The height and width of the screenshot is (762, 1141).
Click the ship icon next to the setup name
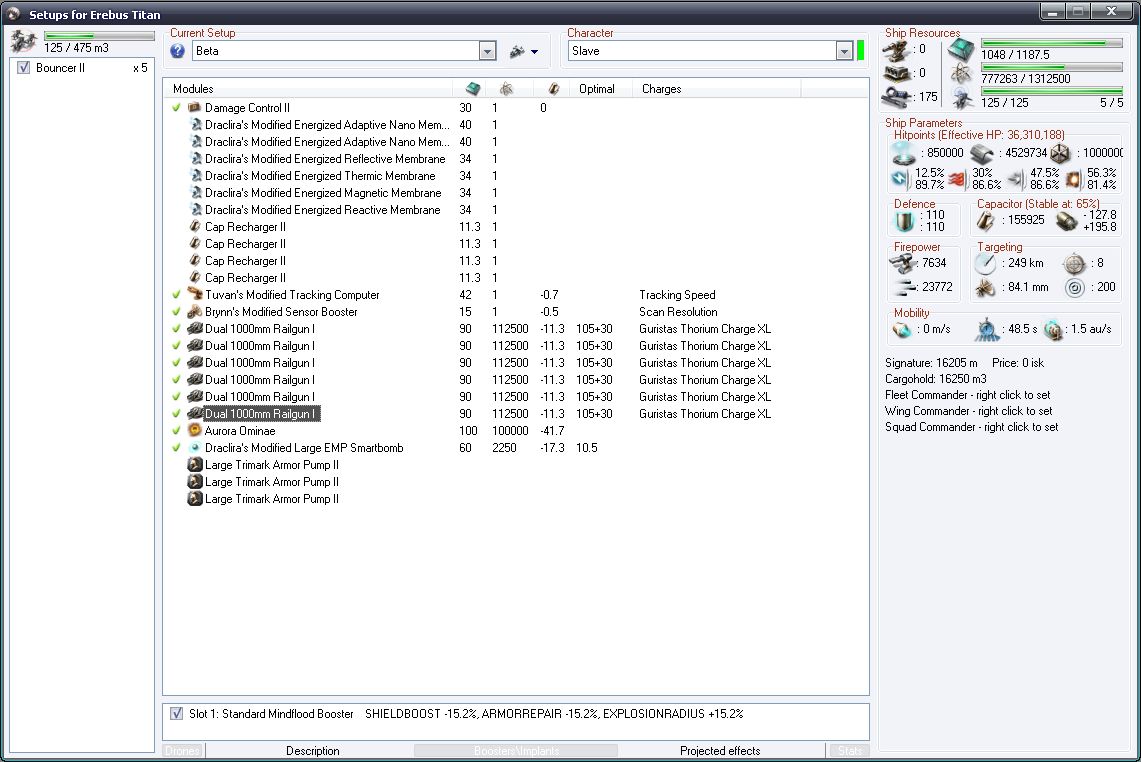tap(517, 52)
